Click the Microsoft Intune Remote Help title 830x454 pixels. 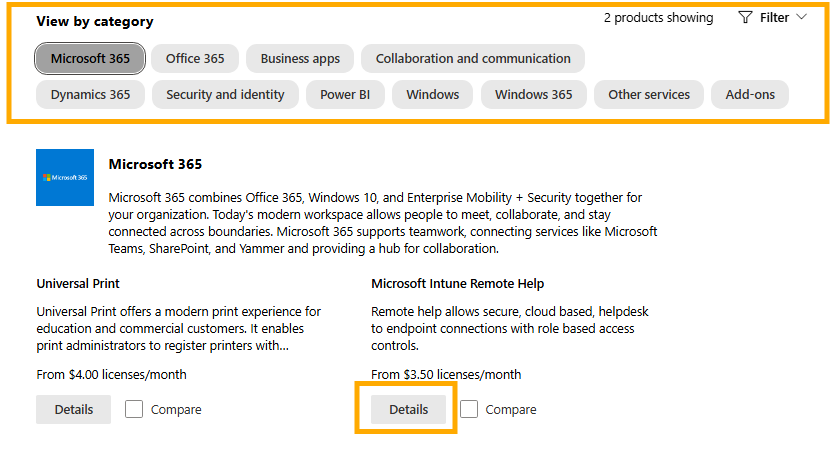457,284
